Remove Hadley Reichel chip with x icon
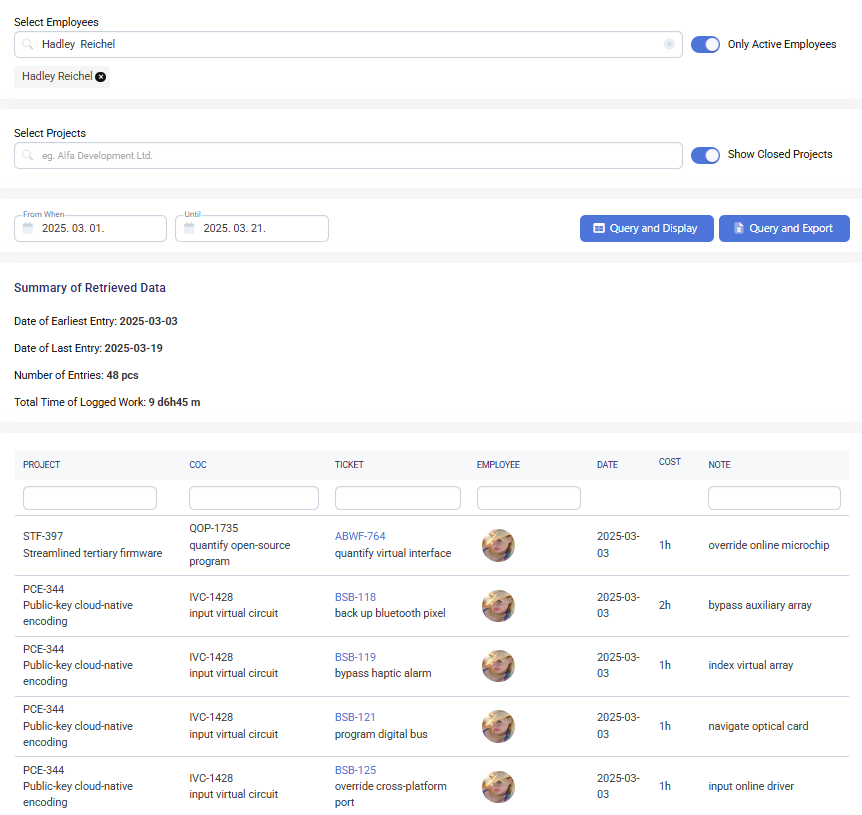This screenshot has width=862, height=815. click(x=101, y=77)
